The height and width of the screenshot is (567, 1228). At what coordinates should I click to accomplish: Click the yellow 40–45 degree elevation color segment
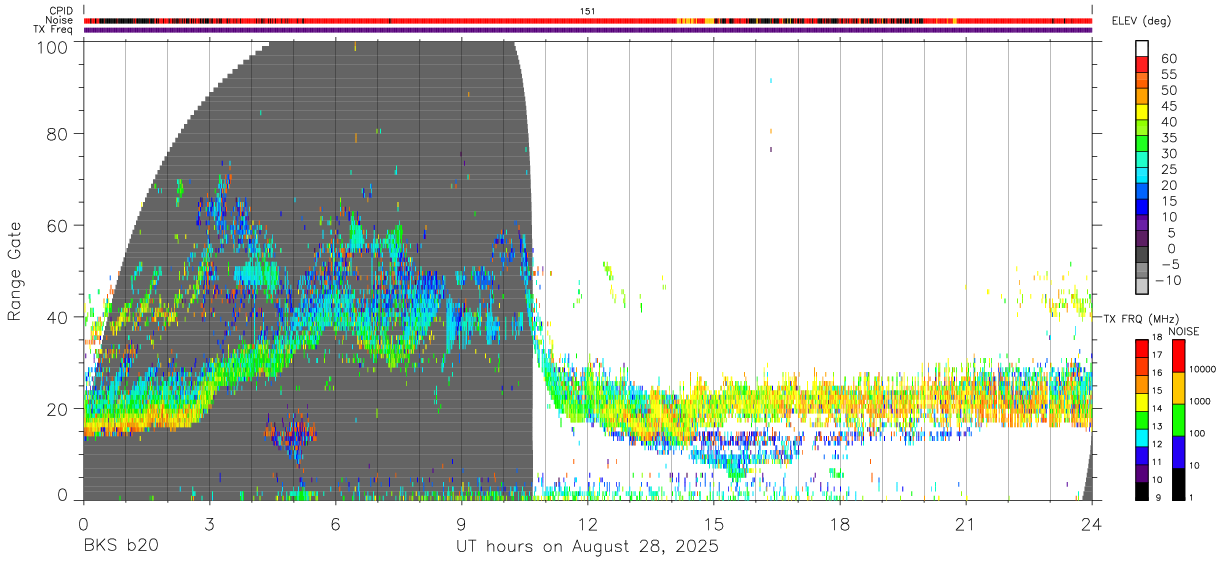coord(1142,111)
